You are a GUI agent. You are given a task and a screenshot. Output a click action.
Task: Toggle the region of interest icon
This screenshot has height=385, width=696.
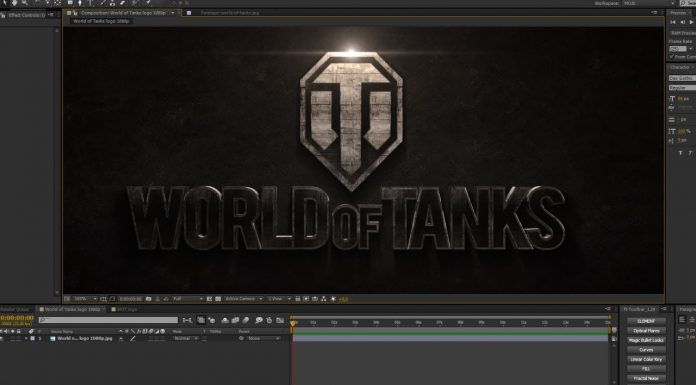click(209, 299)
